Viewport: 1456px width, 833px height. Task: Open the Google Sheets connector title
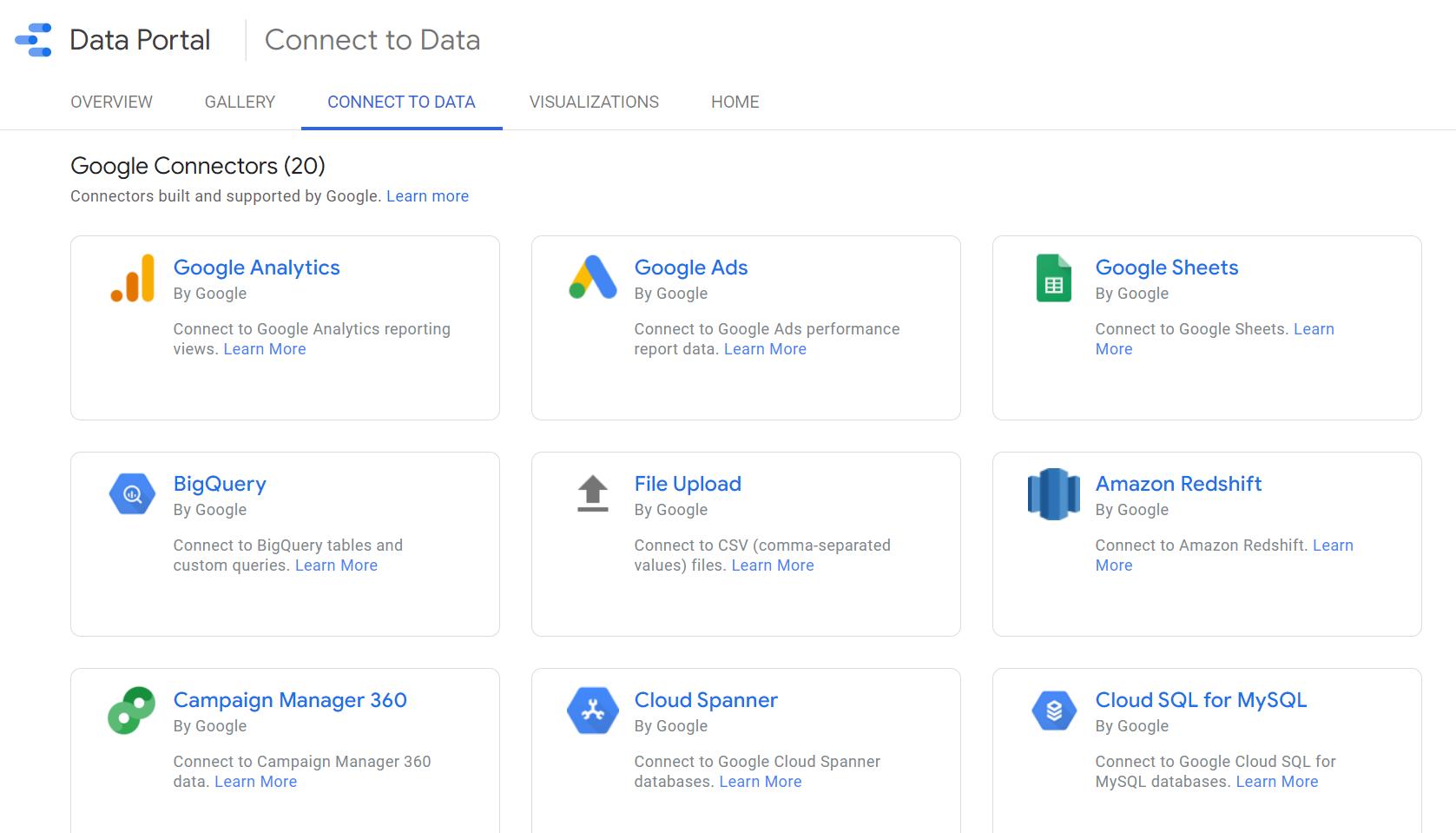(1167, 268)
